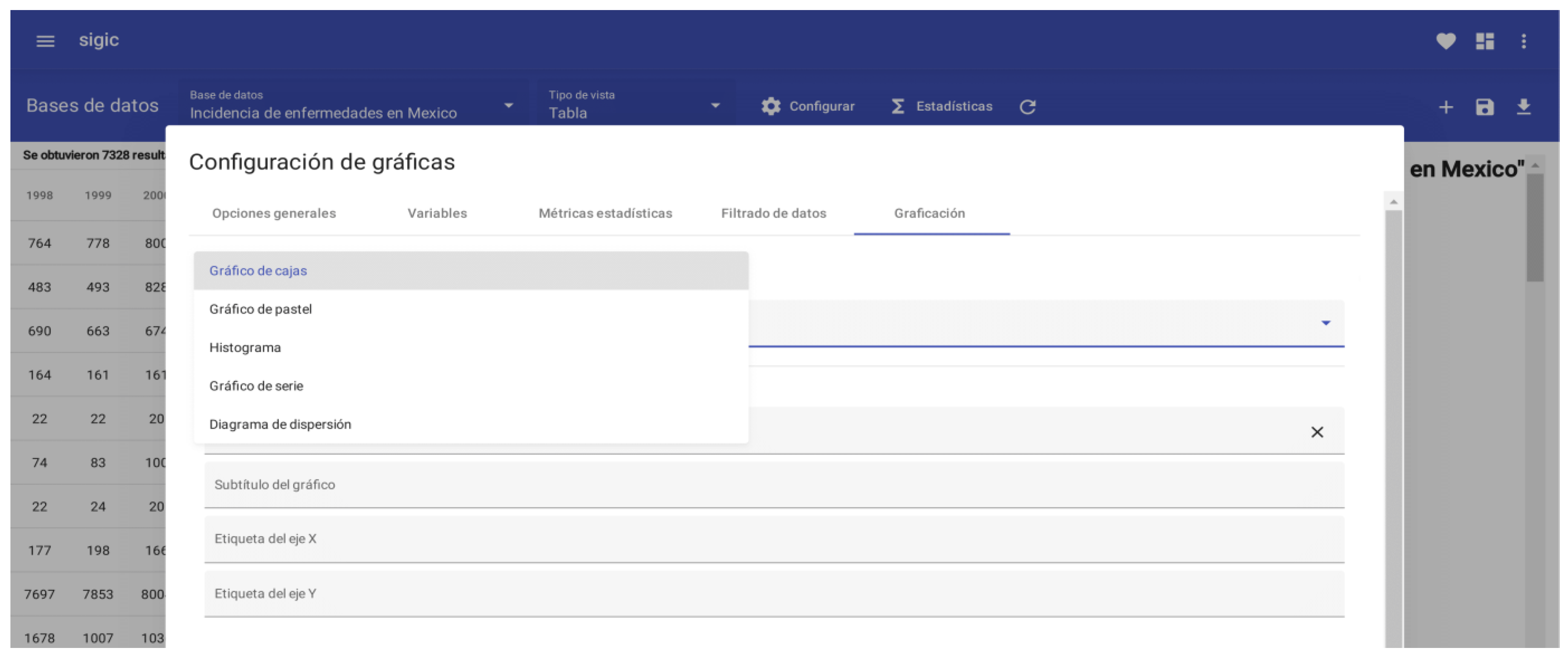Select Diagrama de dispersión option

[280, 424]
